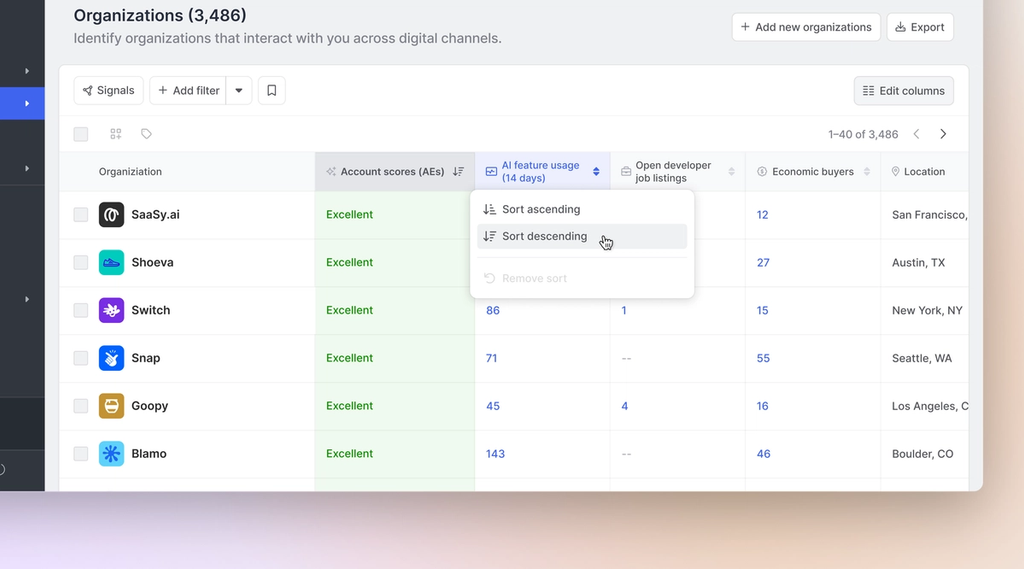This screenshot has width=1024, height=569.
Task: Click the bookmark saved-view icon
Action: [x=272, y=90]
